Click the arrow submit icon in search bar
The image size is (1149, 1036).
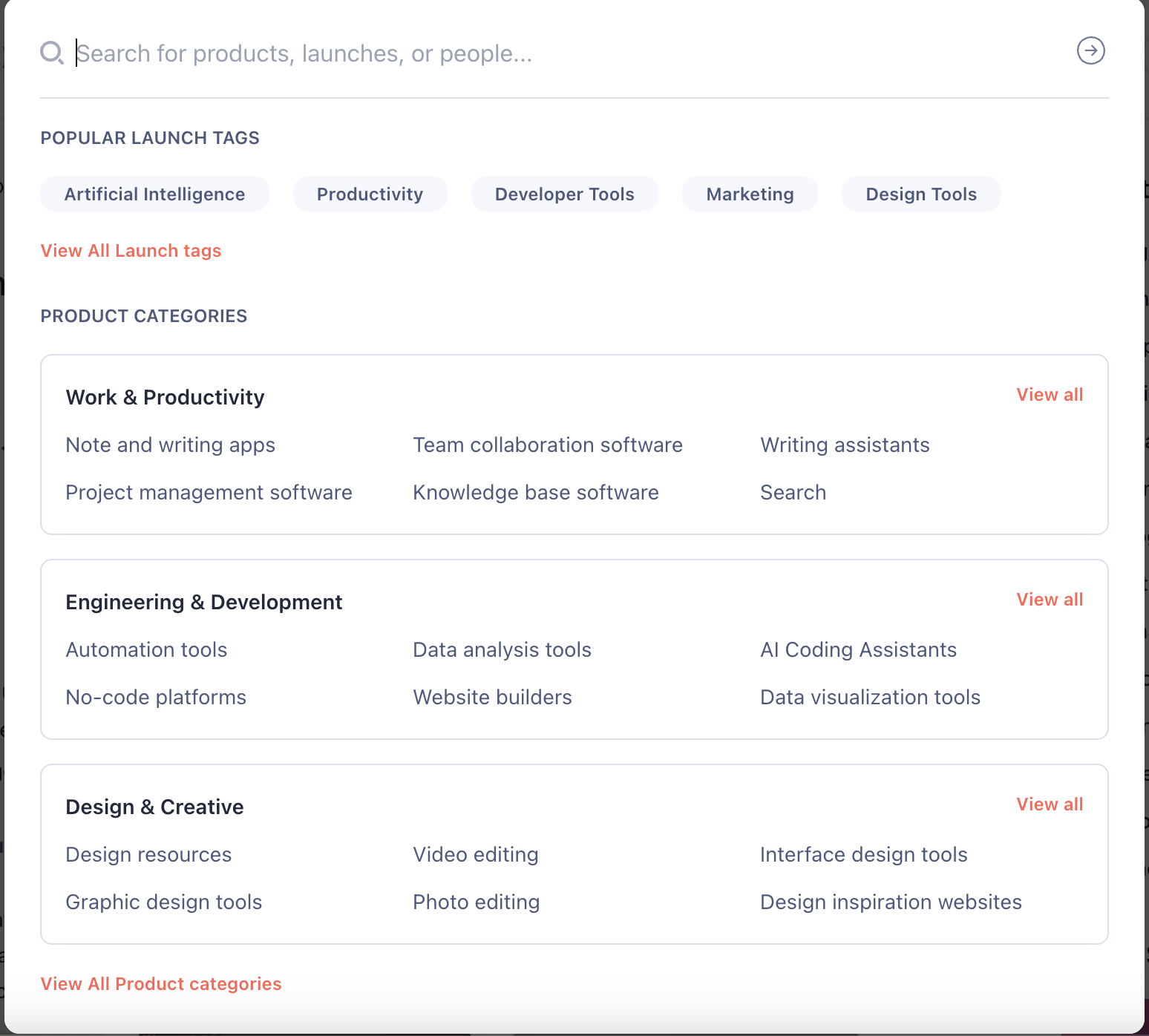pyautogui.click(x=1090, y=51)
